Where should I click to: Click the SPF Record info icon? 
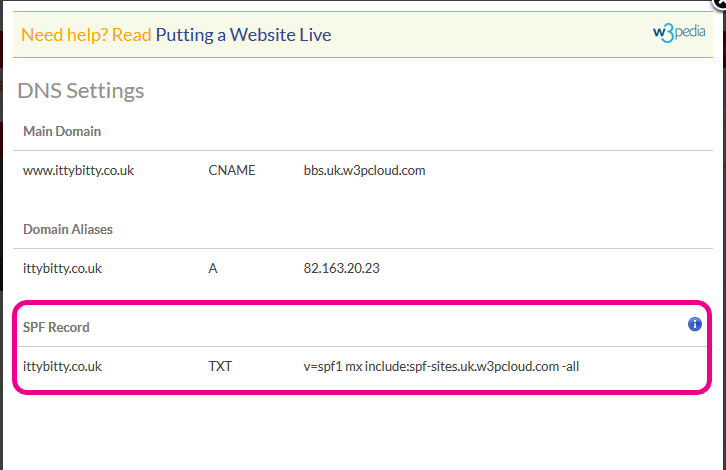tap(695, 324)
